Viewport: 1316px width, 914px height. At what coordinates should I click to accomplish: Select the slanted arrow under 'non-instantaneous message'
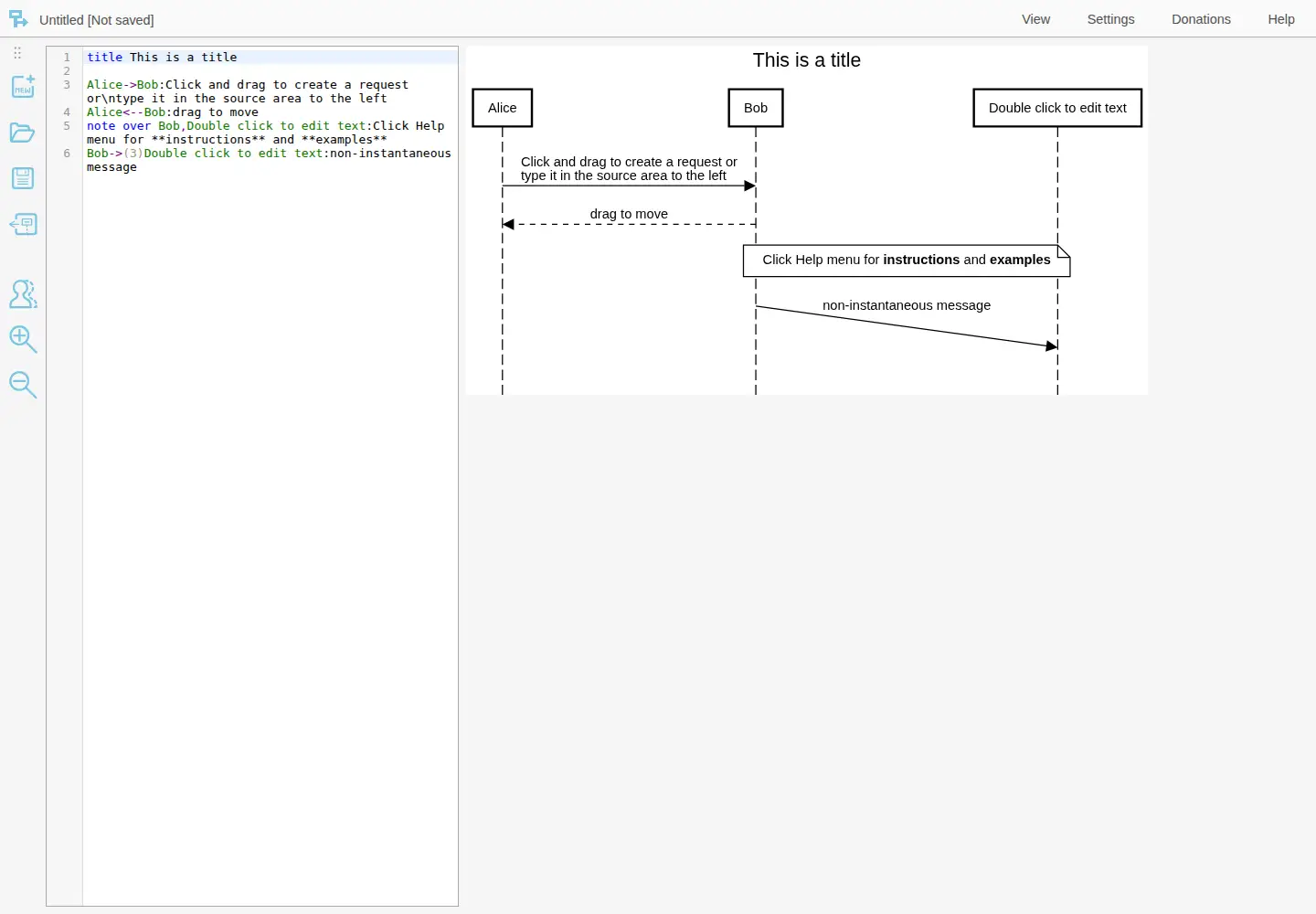click(x=907, y=326)
